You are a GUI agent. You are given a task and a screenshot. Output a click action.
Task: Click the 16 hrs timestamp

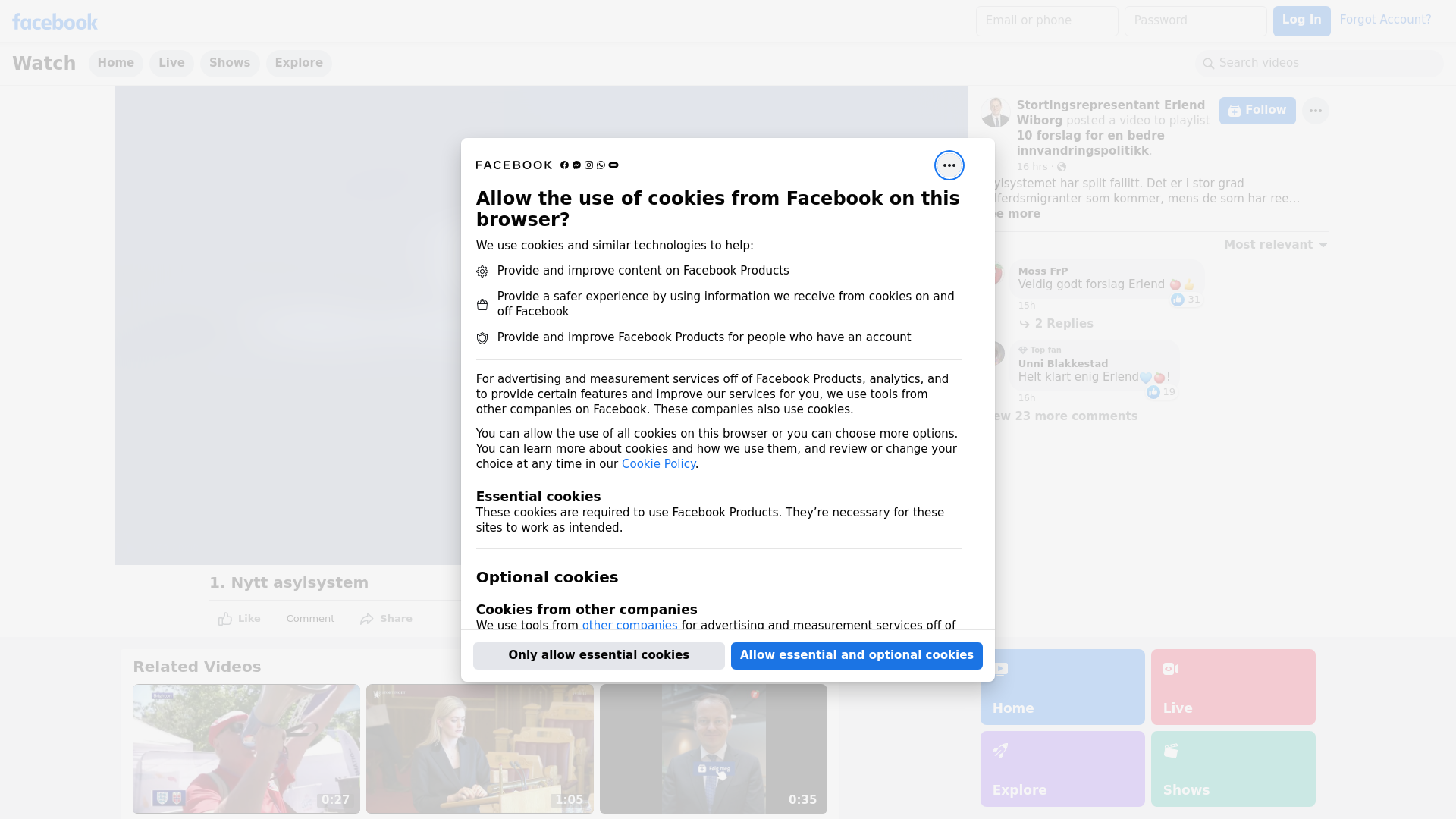click(1032, 167)
